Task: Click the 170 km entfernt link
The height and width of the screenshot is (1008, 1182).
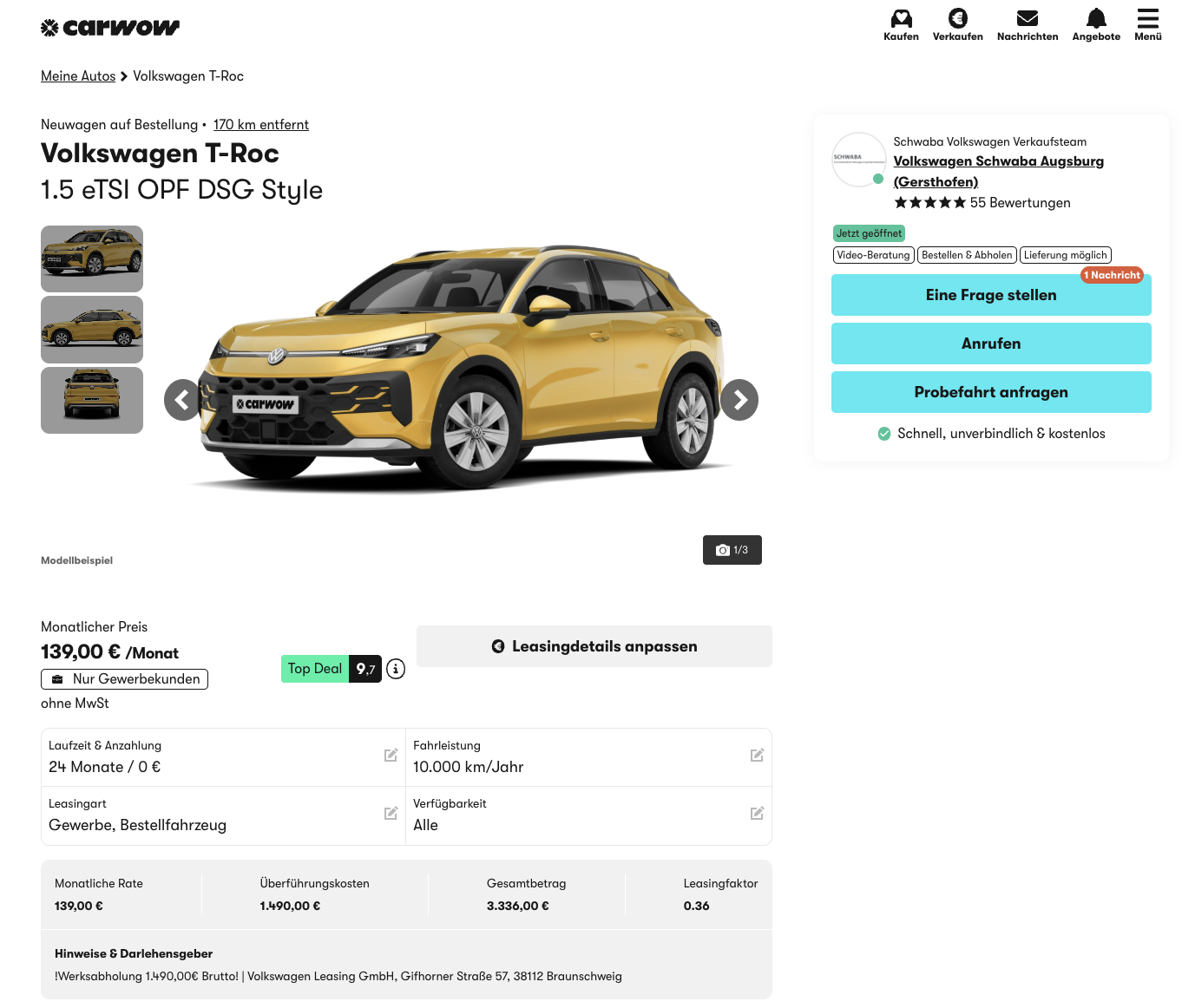Action: coord(260,125)
